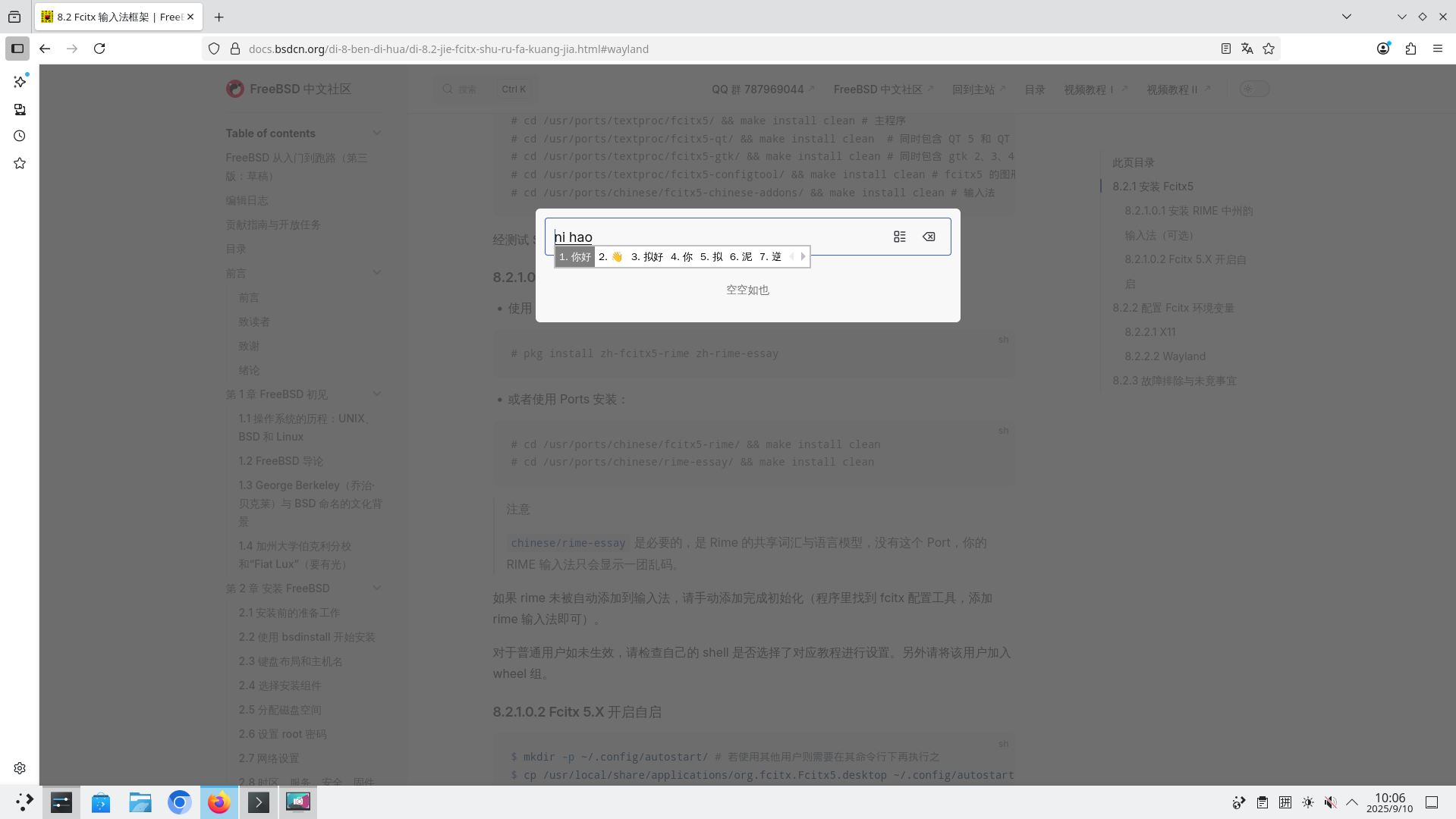
Task: Click the translate page icon
Action: [1247, 49]
